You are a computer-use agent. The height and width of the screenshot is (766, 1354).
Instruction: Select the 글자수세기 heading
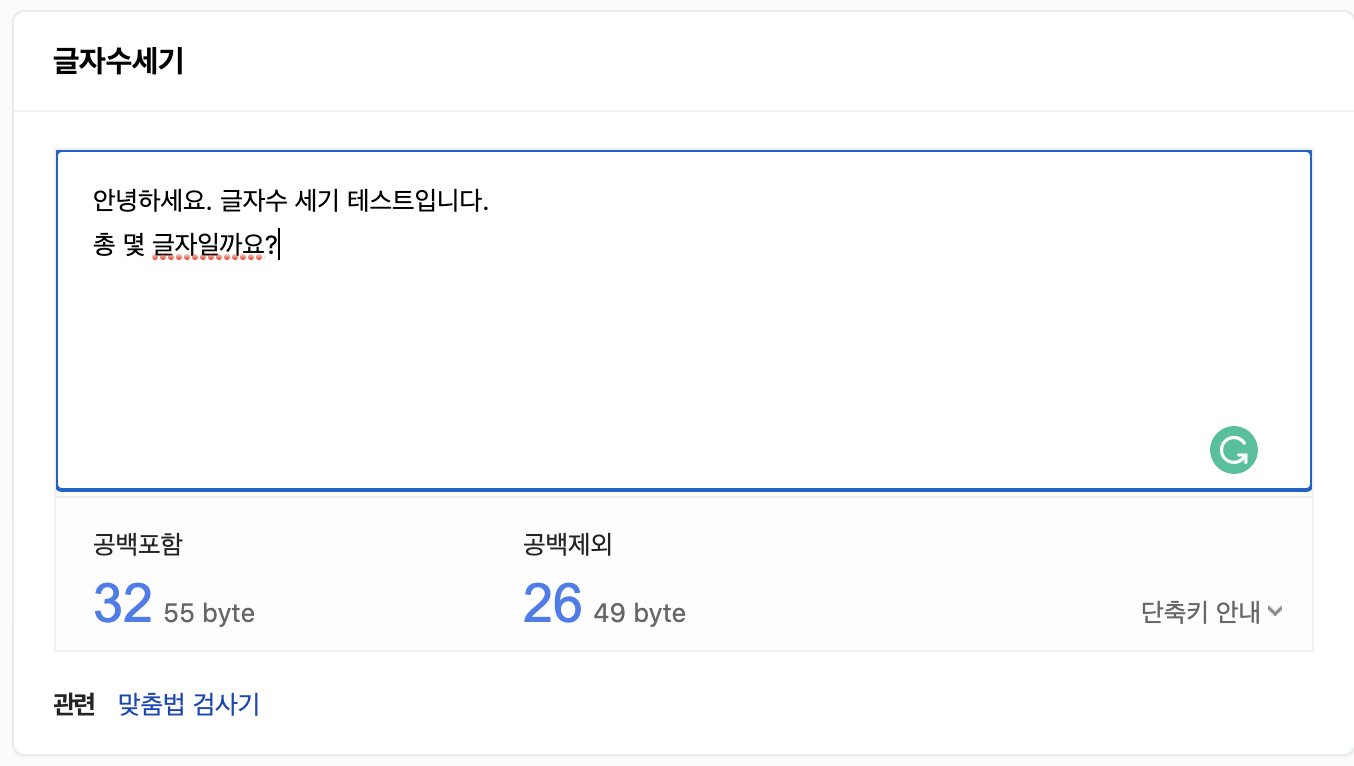click(x=118, y=62)
